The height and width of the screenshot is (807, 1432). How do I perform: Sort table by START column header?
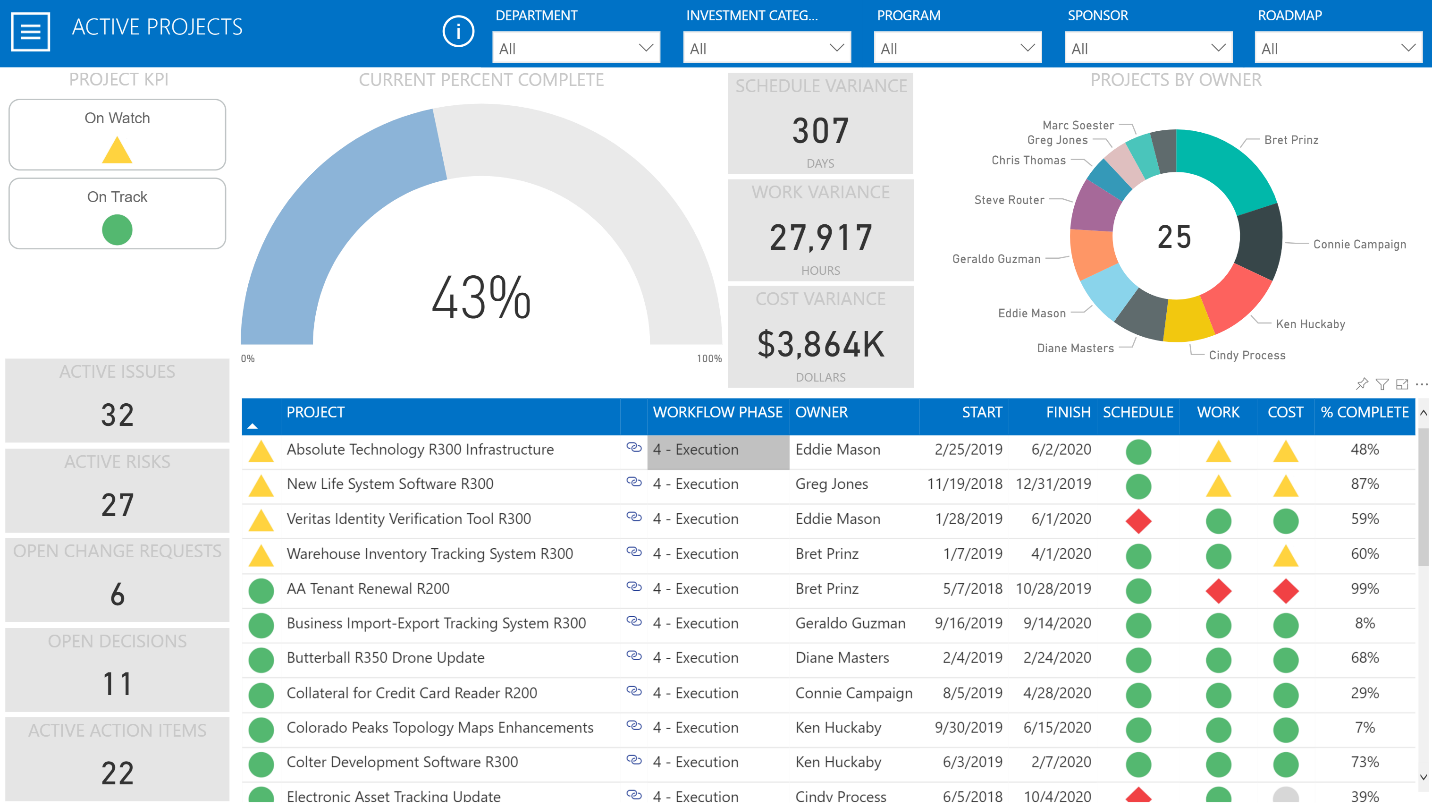(x=982, y=412)
